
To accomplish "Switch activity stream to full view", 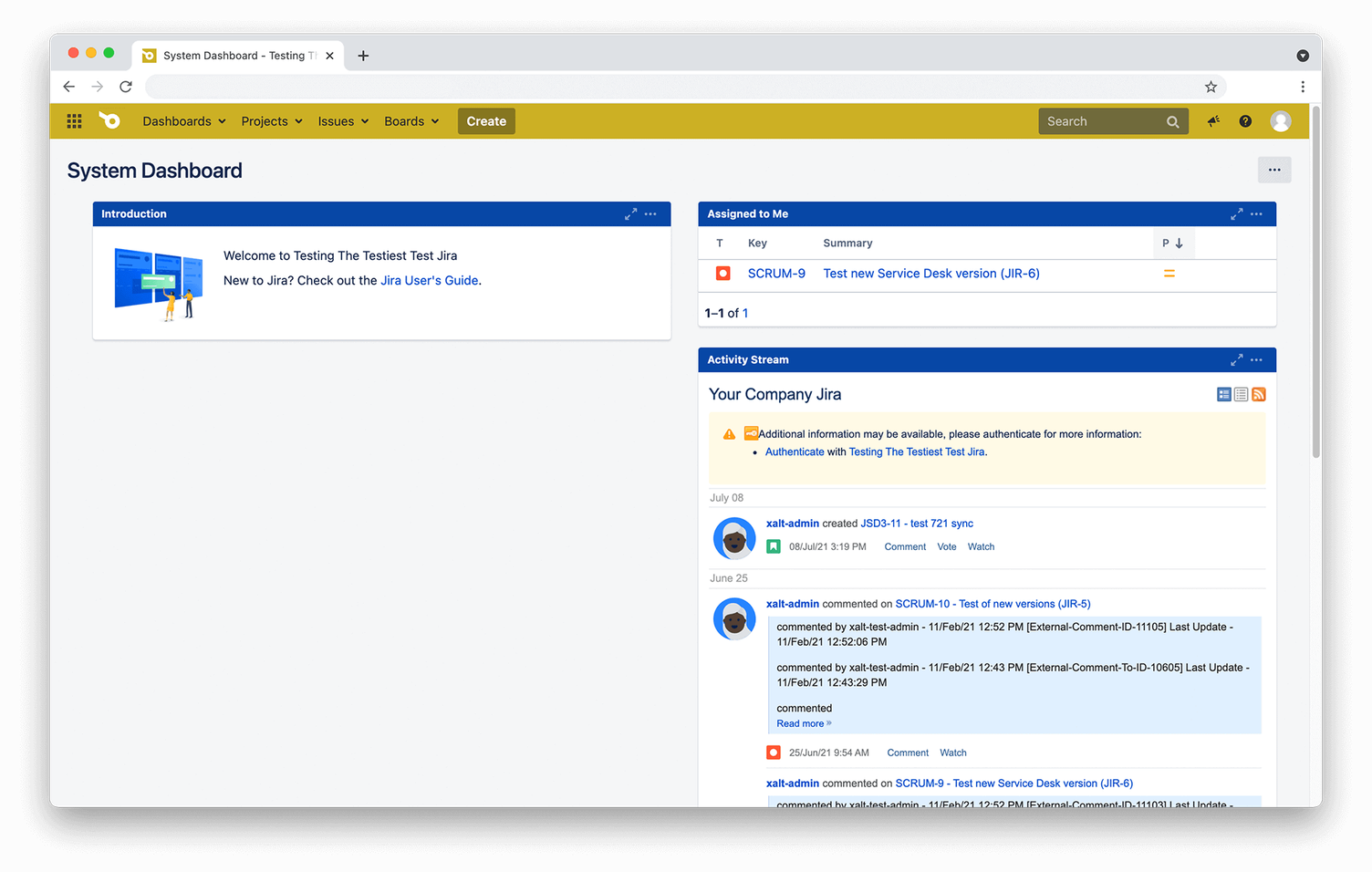I will click(x=1224, y=394).
